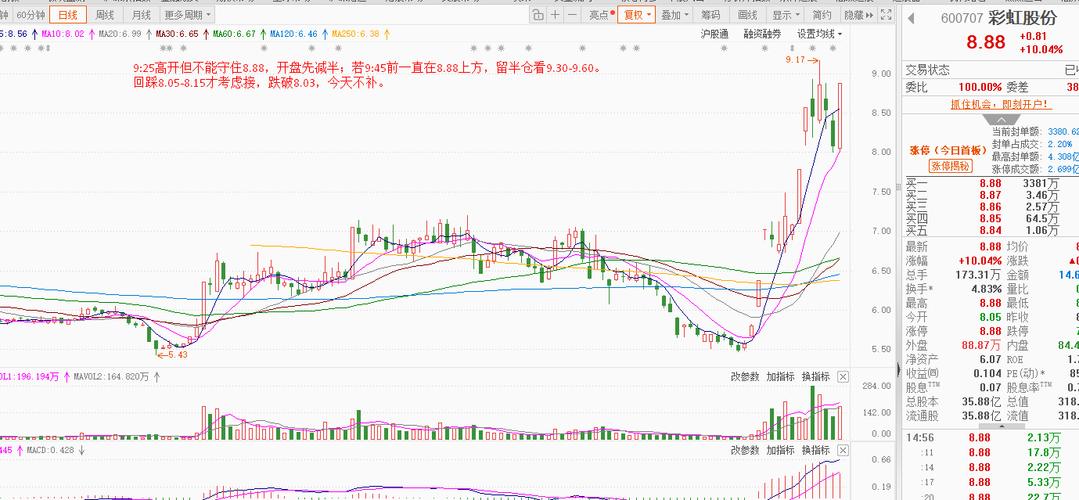Screen dimensions: 1079x500
Task: Click MA60:6.67 label
Action: (235, 33)
